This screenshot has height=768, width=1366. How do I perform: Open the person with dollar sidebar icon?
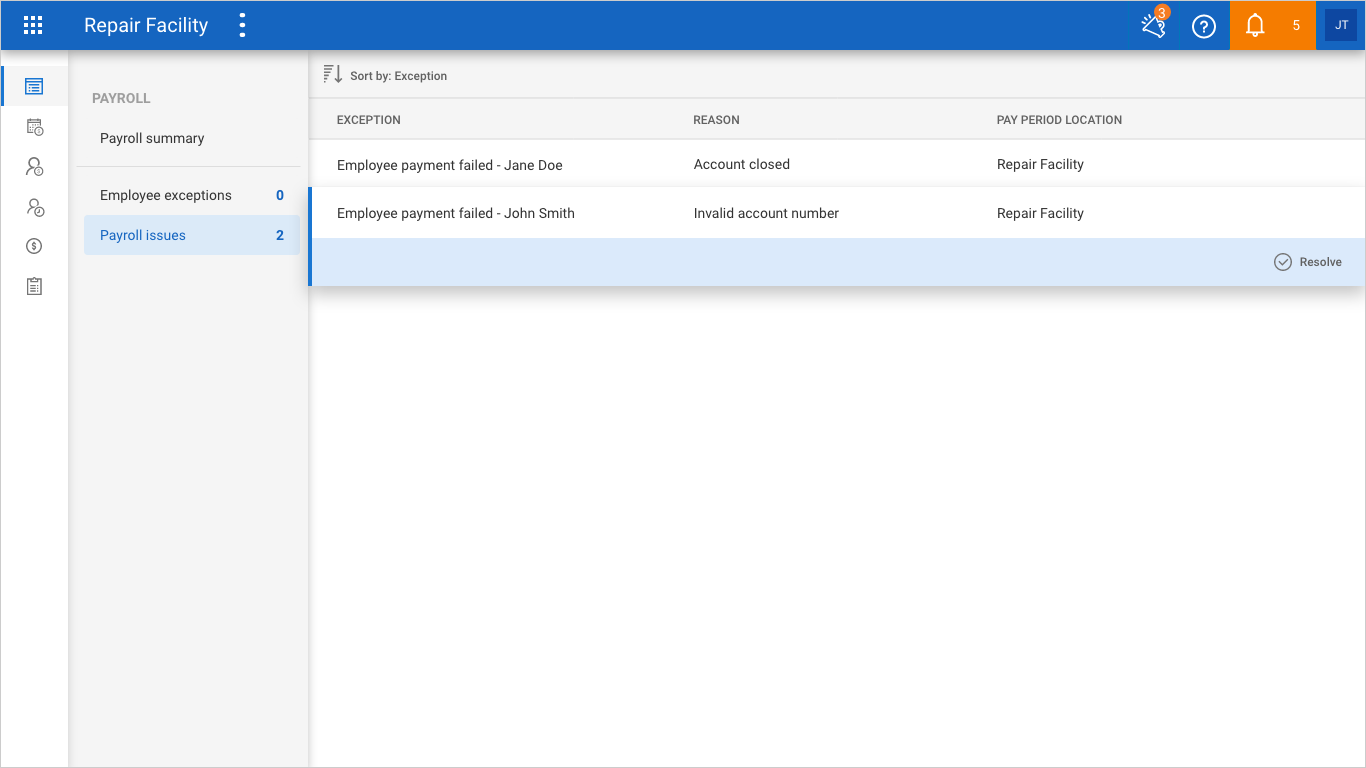[34, 167]
